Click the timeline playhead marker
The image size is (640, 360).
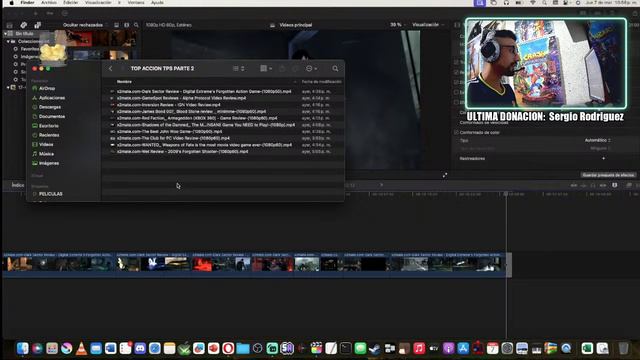click(506, 194)
